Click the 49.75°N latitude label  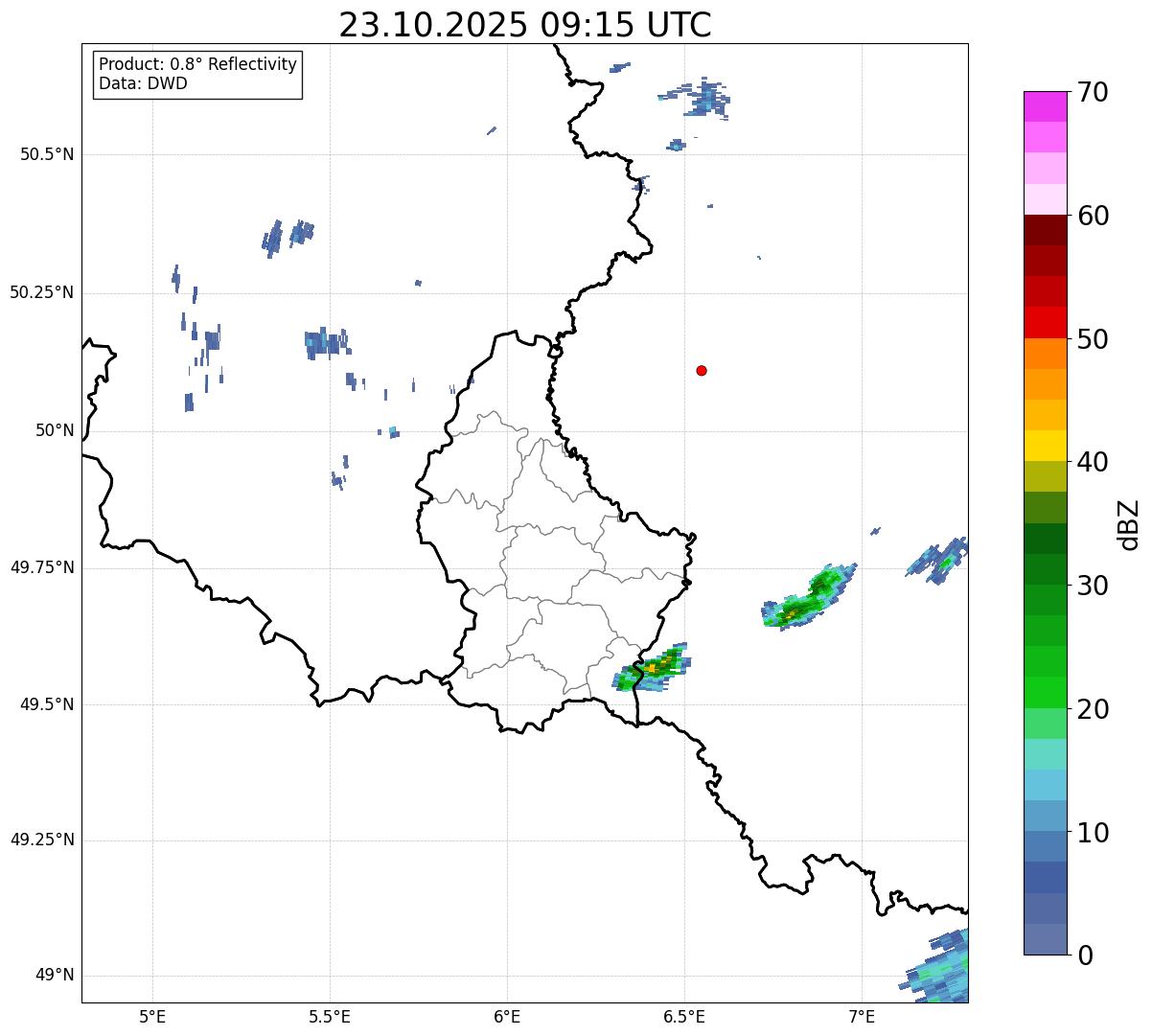[42, 567]
